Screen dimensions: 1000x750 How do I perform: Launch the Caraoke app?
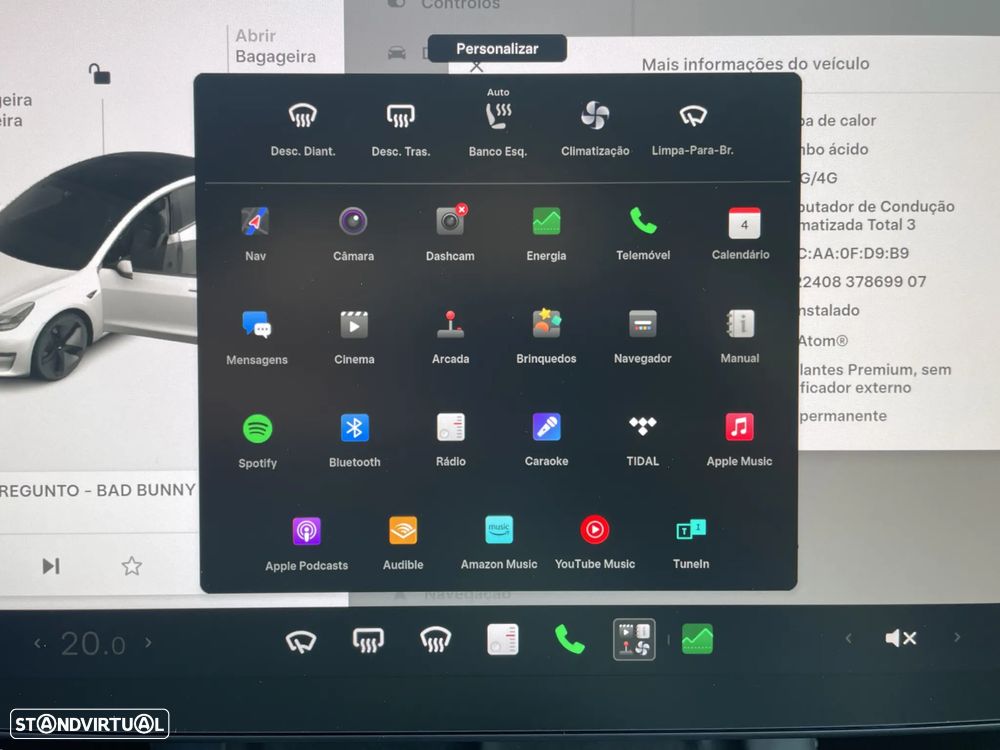(x=547, y=439)
